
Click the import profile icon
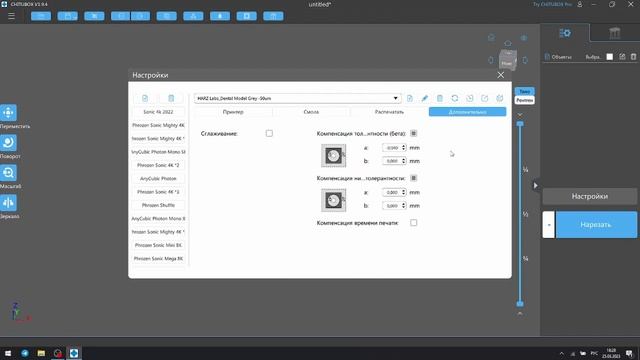click(470, 98)
